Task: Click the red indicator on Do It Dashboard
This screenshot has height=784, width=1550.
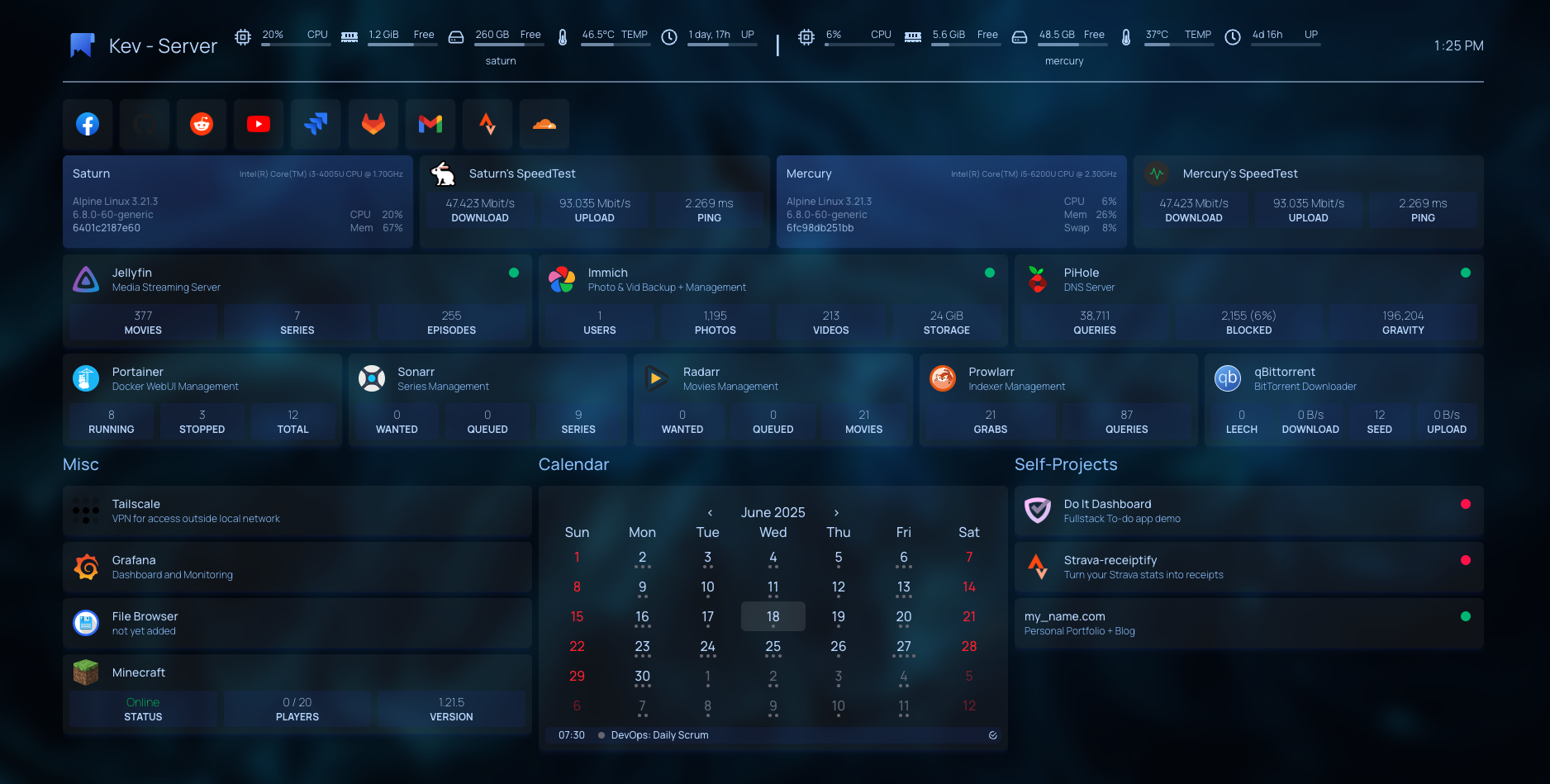Action: pyautogui.click(x=1467, y=503)
